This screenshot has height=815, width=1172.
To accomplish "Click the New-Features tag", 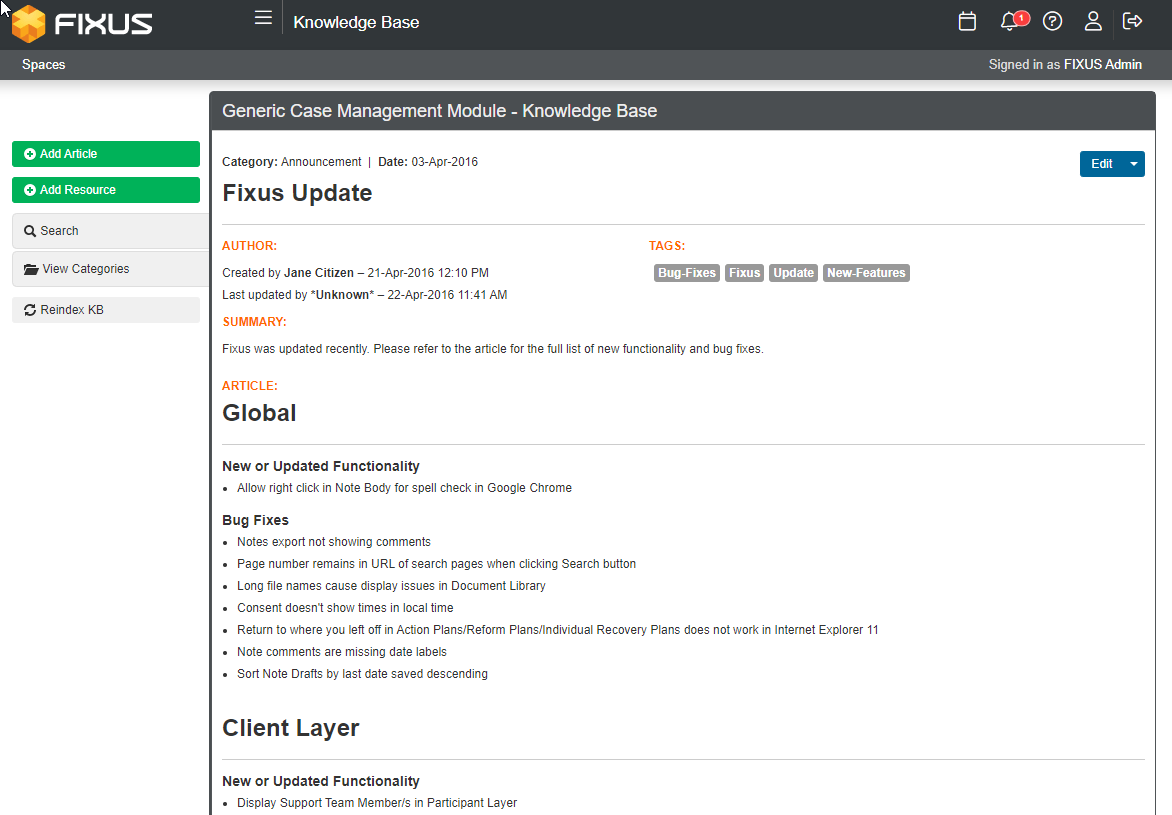I will [x=866, y=272].
